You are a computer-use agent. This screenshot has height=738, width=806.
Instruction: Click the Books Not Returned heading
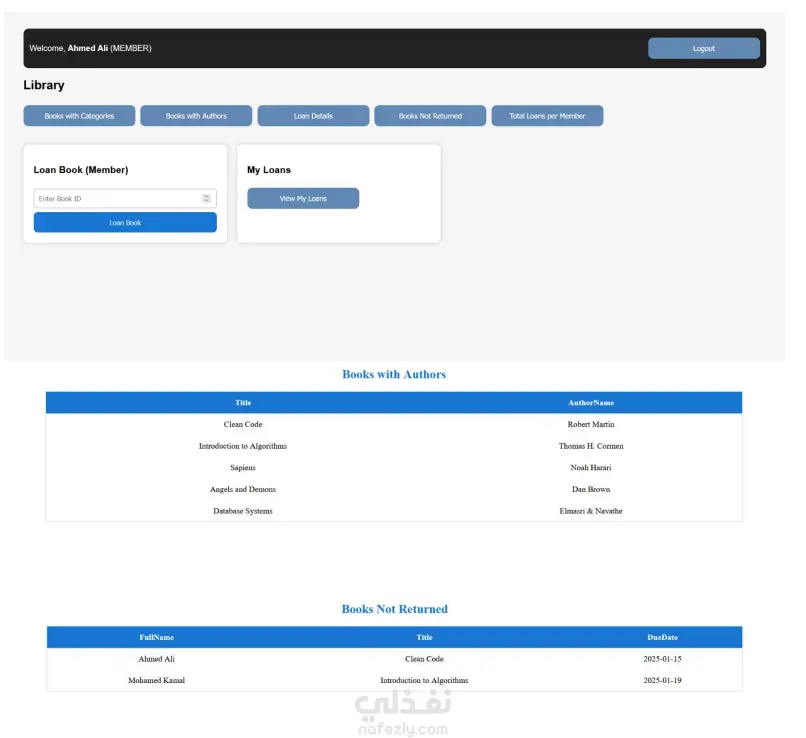tap(394, 609)
